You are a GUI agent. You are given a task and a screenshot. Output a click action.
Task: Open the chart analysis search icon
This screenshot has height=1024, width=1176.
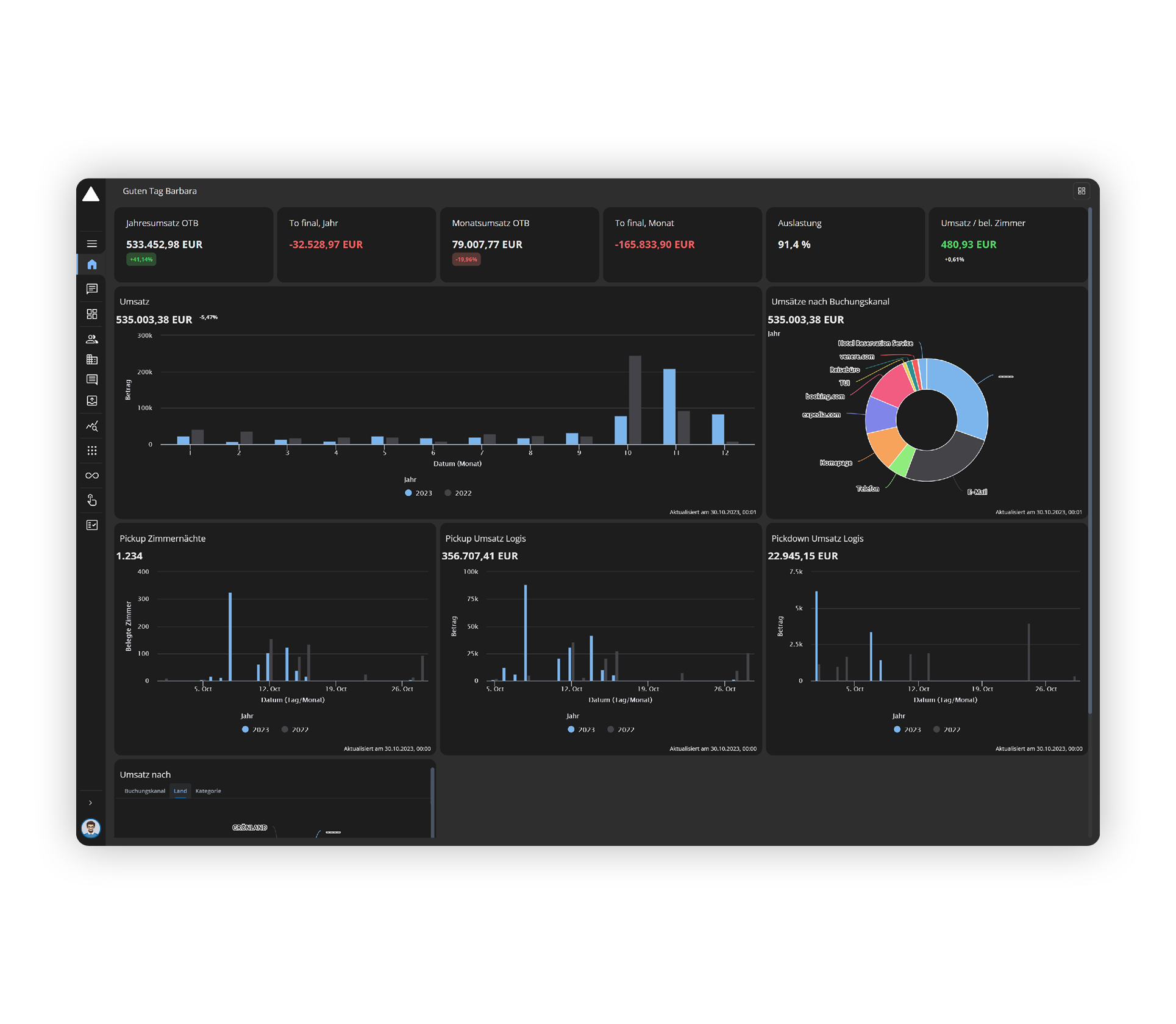[92, 427]
